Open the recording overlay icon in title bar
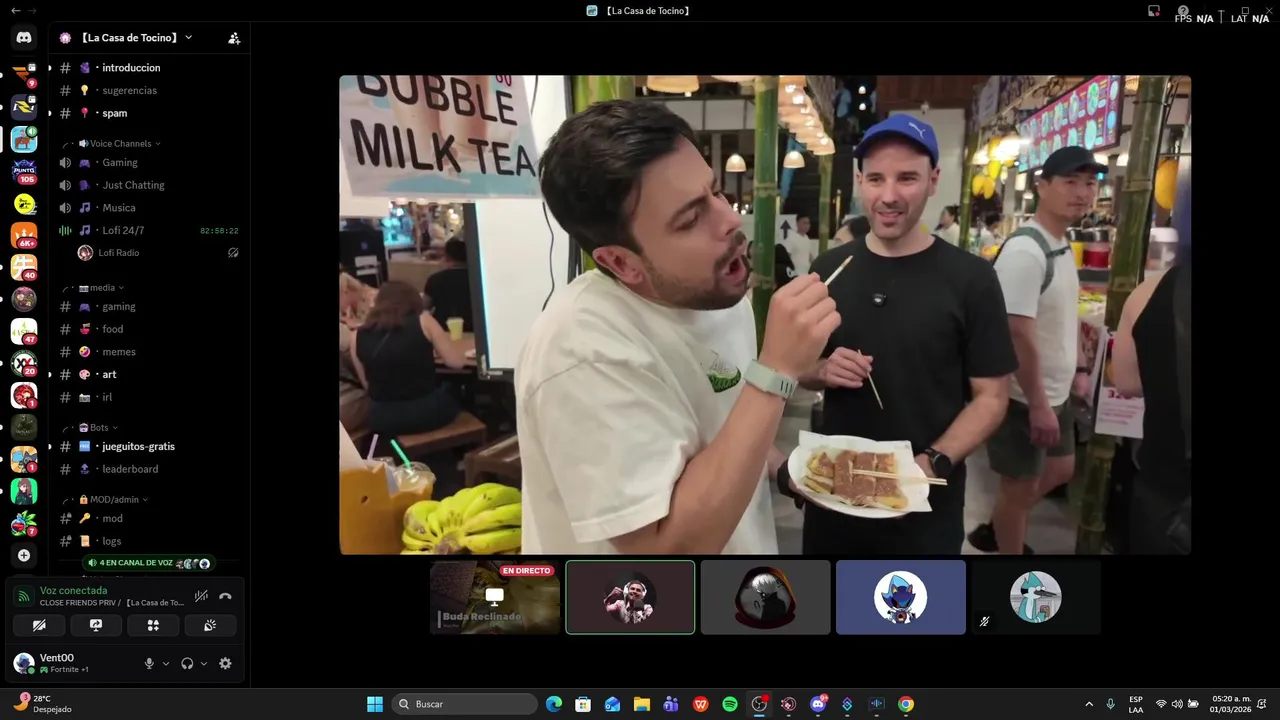Image resolution: width=1280 pixels, height=720 pixels. pos(1154,11)
